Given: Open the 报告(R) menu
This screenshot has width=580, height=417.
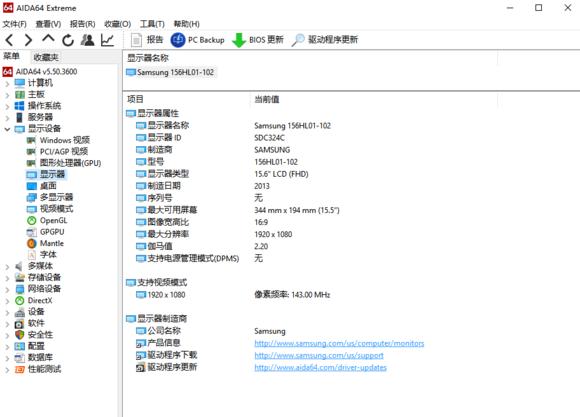Looking at the screenshot, I should [x=82, y=24].
